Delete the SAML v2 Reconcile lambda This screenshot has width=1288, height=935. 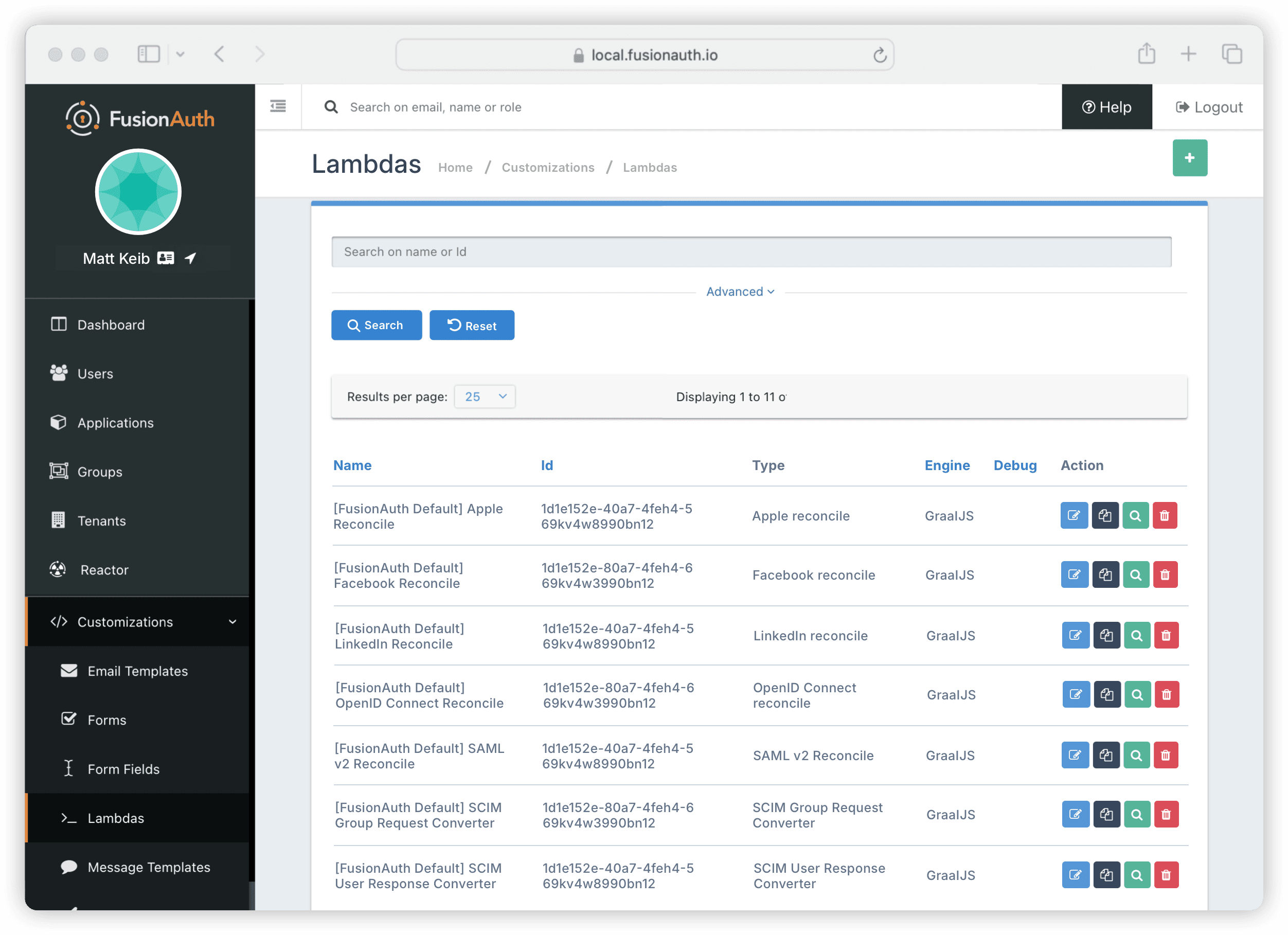click(1167, 755)
